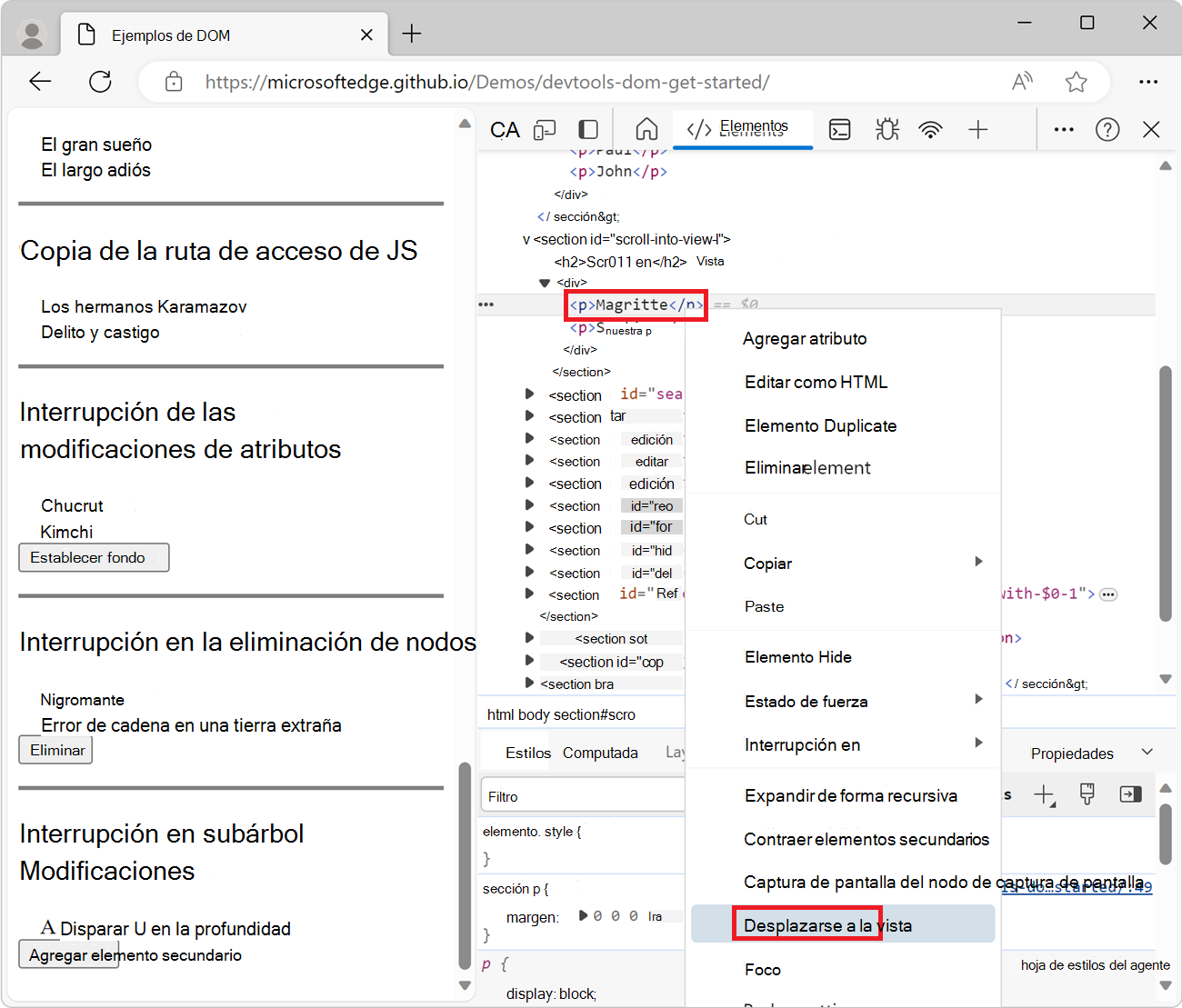Expand the section with id="Ref

(529, 594)
